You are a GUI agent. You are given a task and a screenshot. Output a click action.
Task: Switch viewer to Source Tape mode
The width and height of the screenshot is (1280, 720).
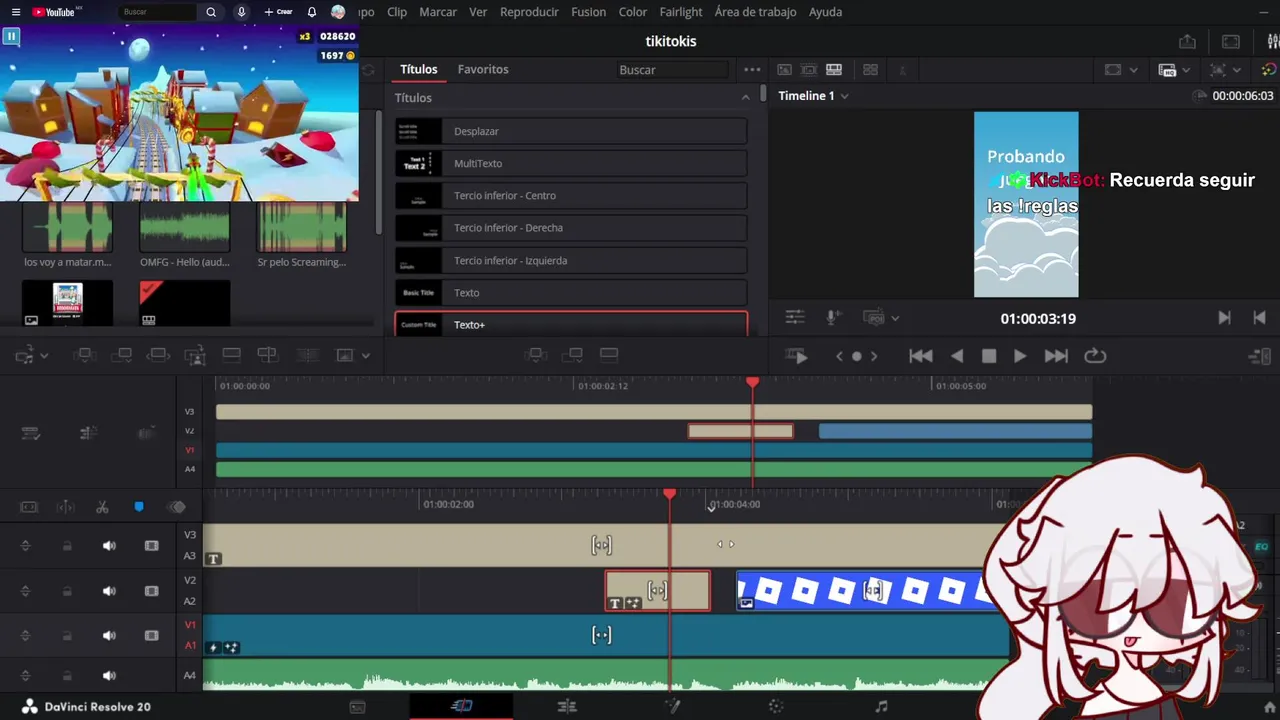[809, 70]
